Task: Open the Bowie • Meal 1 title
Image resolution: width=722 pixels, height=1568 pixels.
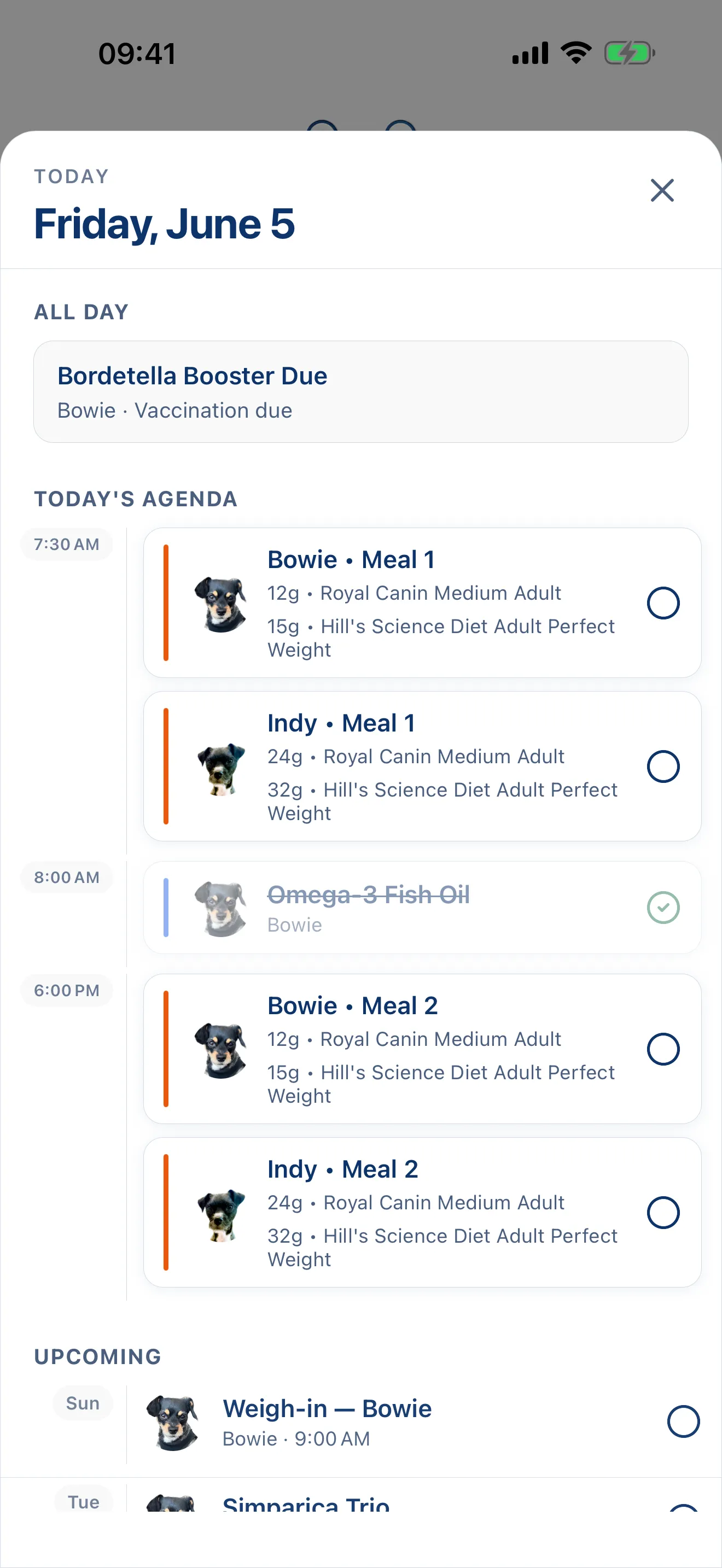Action: click(351, 559)
